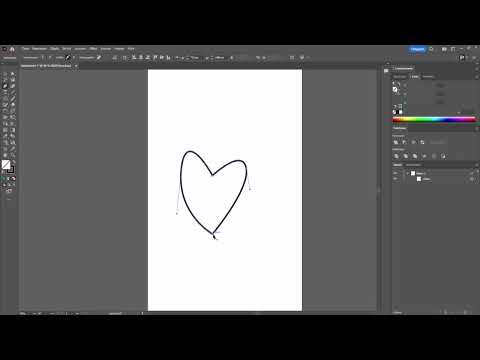Open the Object menu
Viewport: 480px width, 360px height.
pos(54,49)
